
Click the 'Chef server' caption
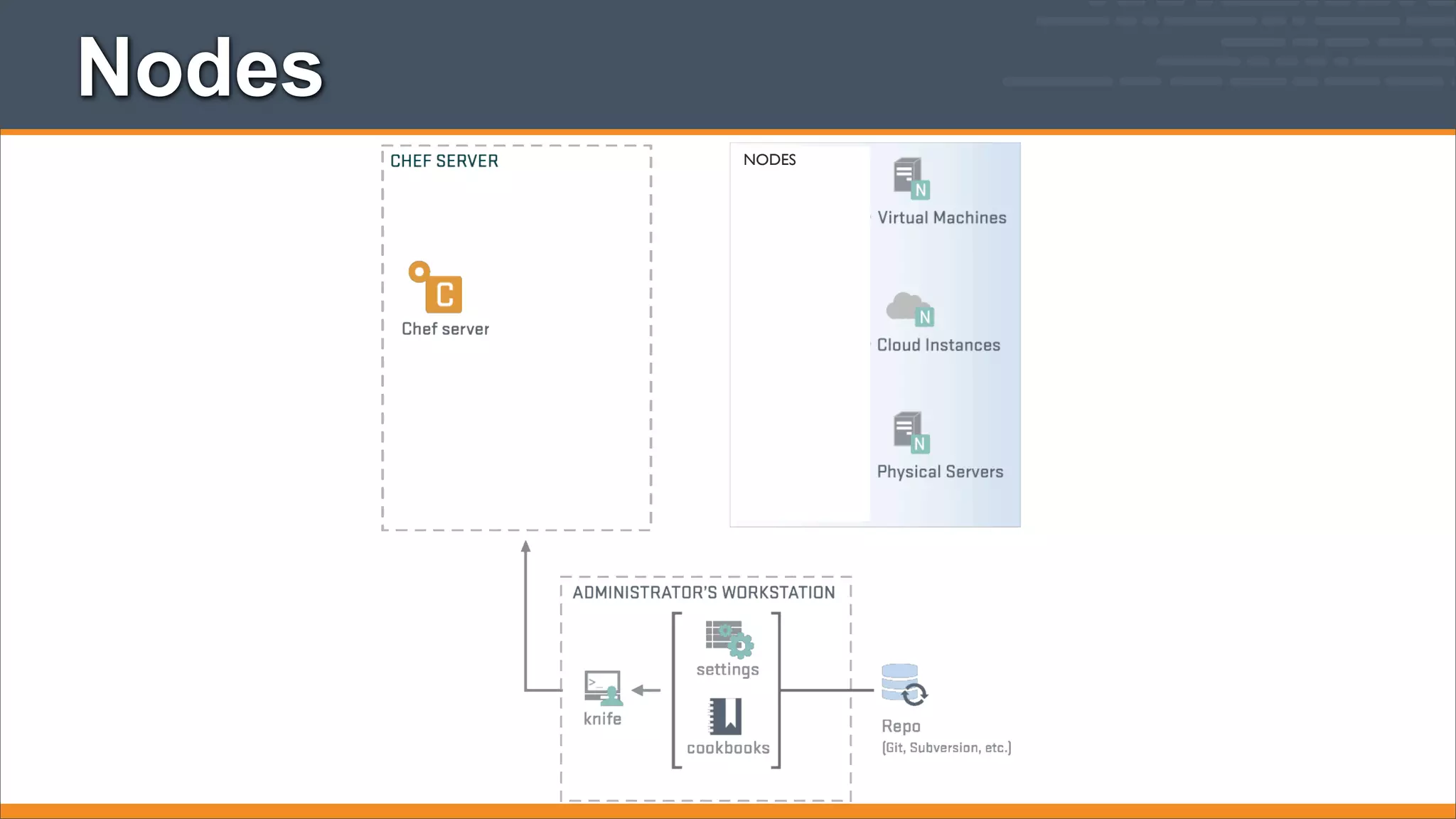[445, 329]
